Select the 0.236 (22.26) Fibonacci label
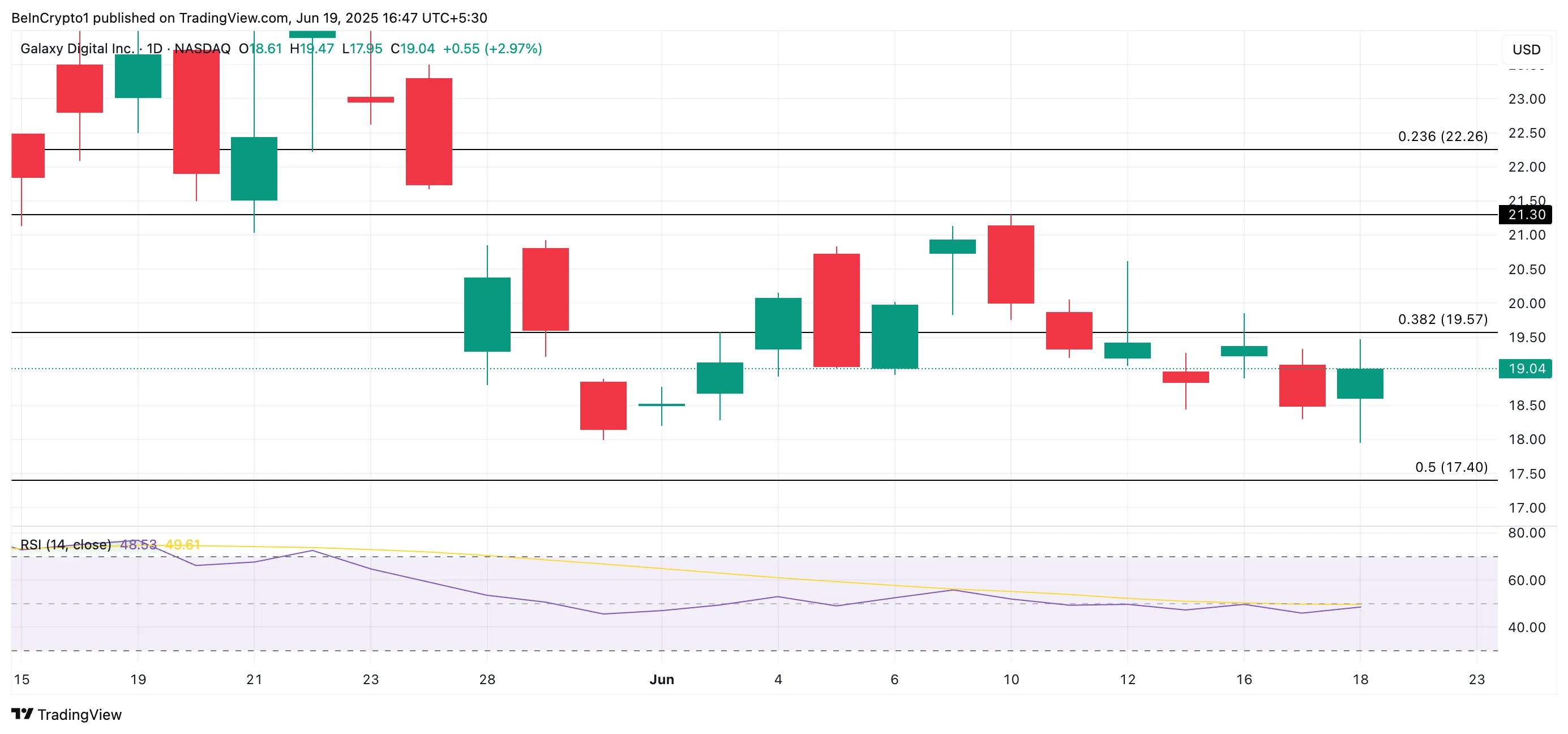 1442,136
